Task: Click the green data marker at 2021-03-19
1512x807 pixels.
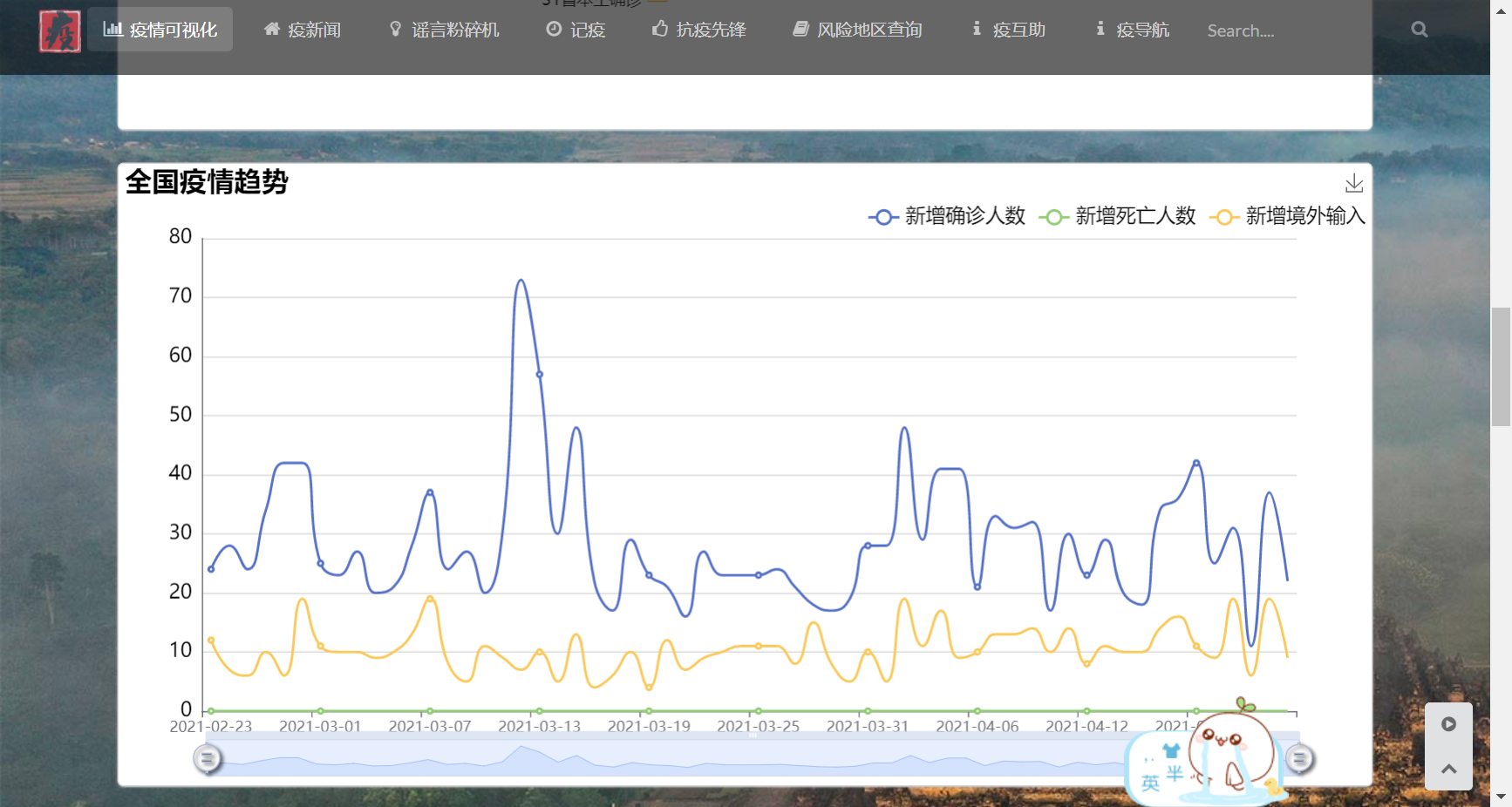Action: click(649, 711)
